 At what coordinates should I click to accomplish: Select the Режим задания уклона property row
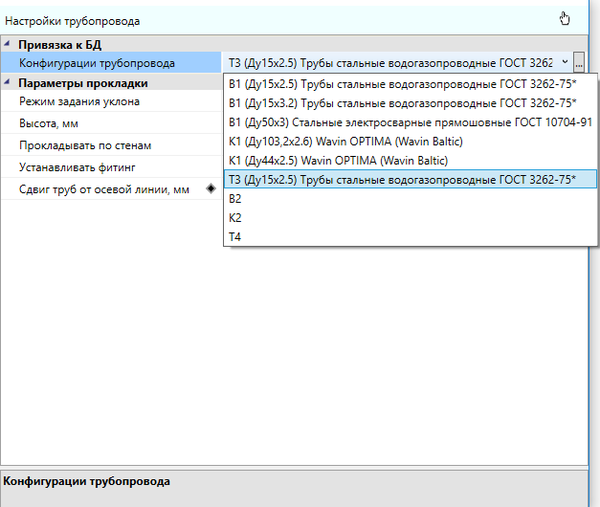pos(79,101)
